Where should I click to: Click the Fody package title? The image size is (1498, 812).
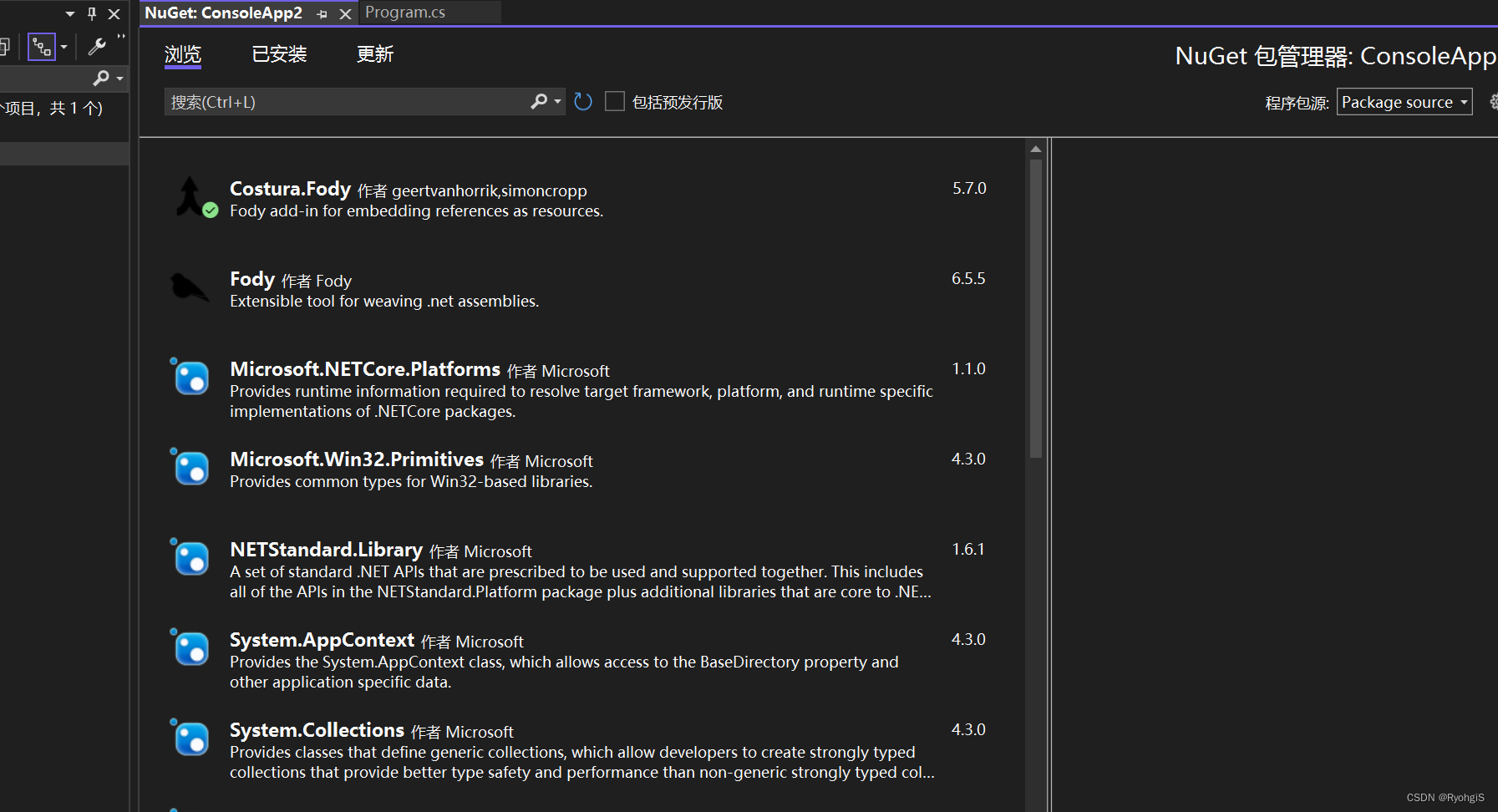[x=252, y=279]
